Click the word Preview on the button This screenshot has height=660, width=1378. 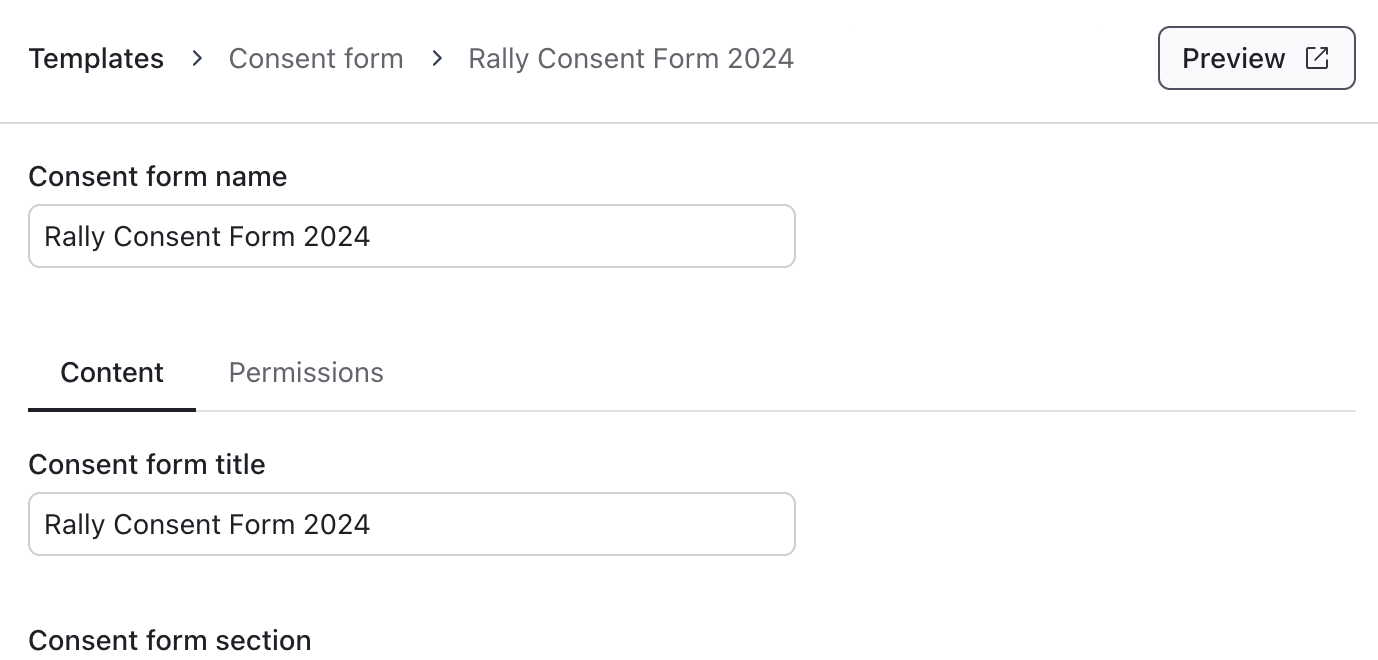pos(1233,58)
